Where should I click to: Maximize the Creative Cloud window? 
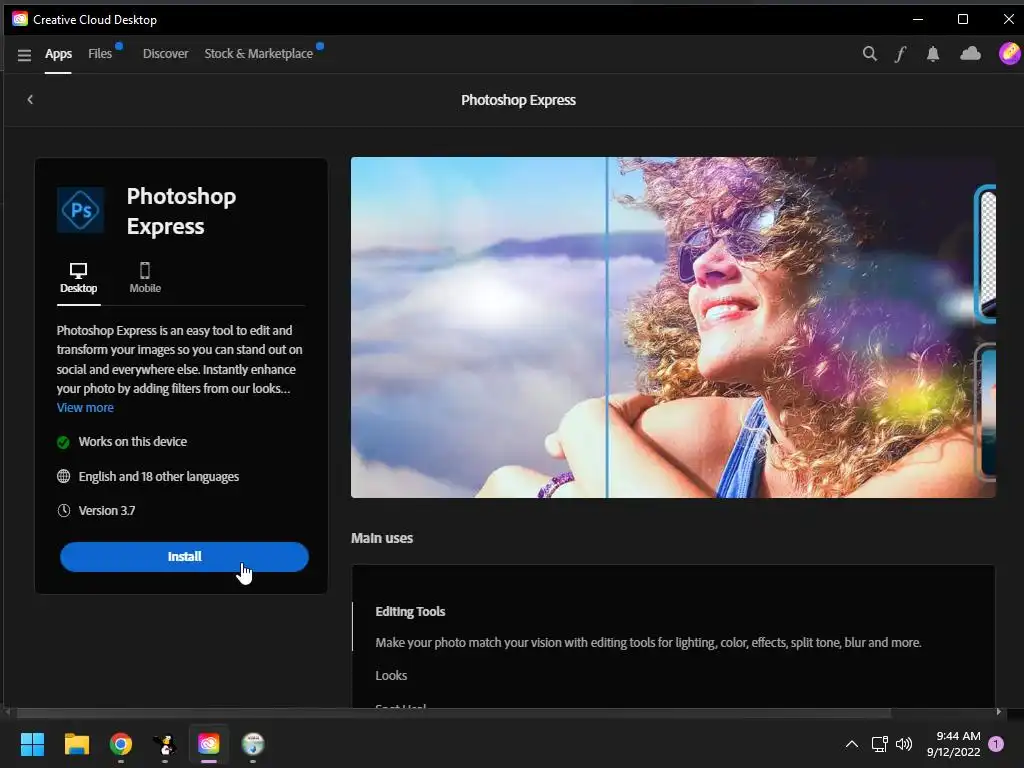pyautogui.click(x=963, y=19)
